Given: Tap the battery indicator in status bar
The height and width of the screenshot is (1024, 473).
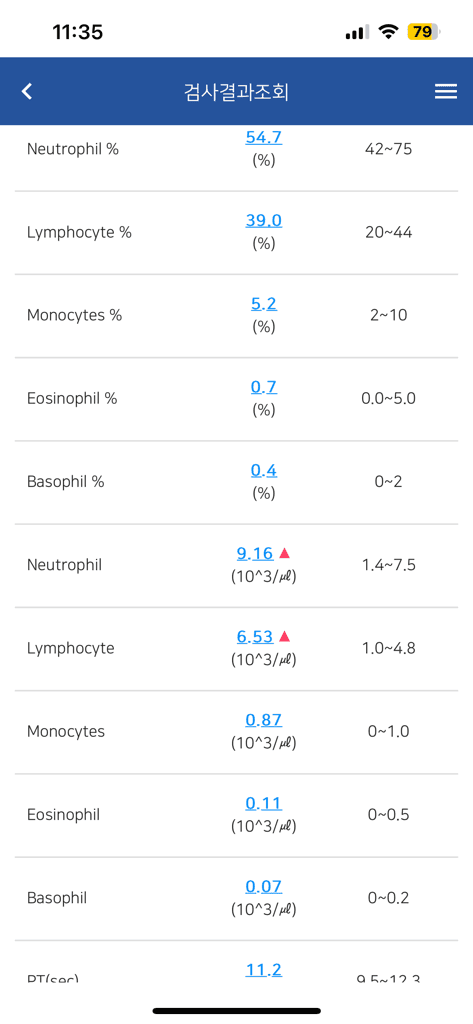Looking at the screenshot, I should pos(423,31).
